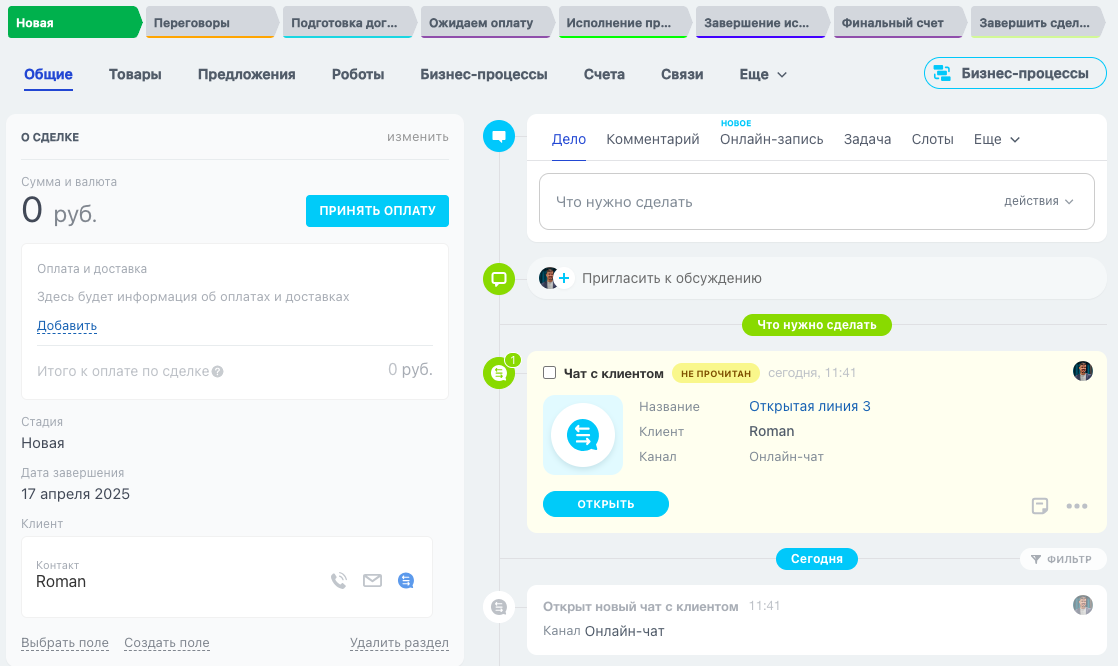Click green chat icon with badge 1

pos(499,372)
